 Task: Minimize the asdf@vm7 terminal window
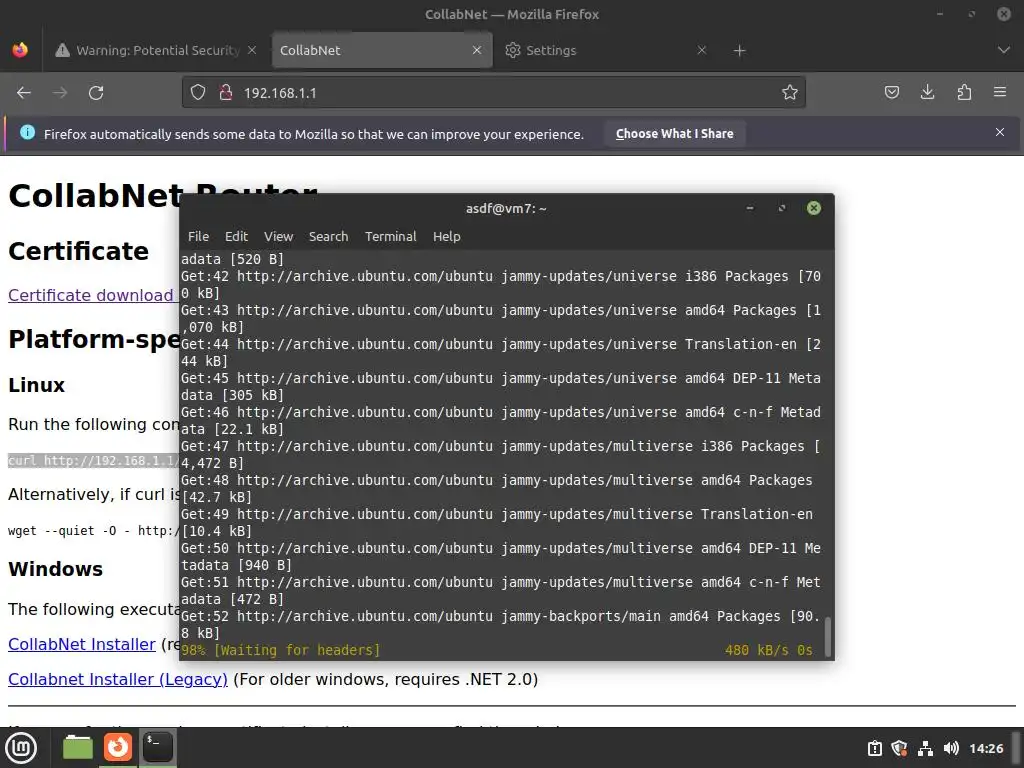(x=750, y=208)
